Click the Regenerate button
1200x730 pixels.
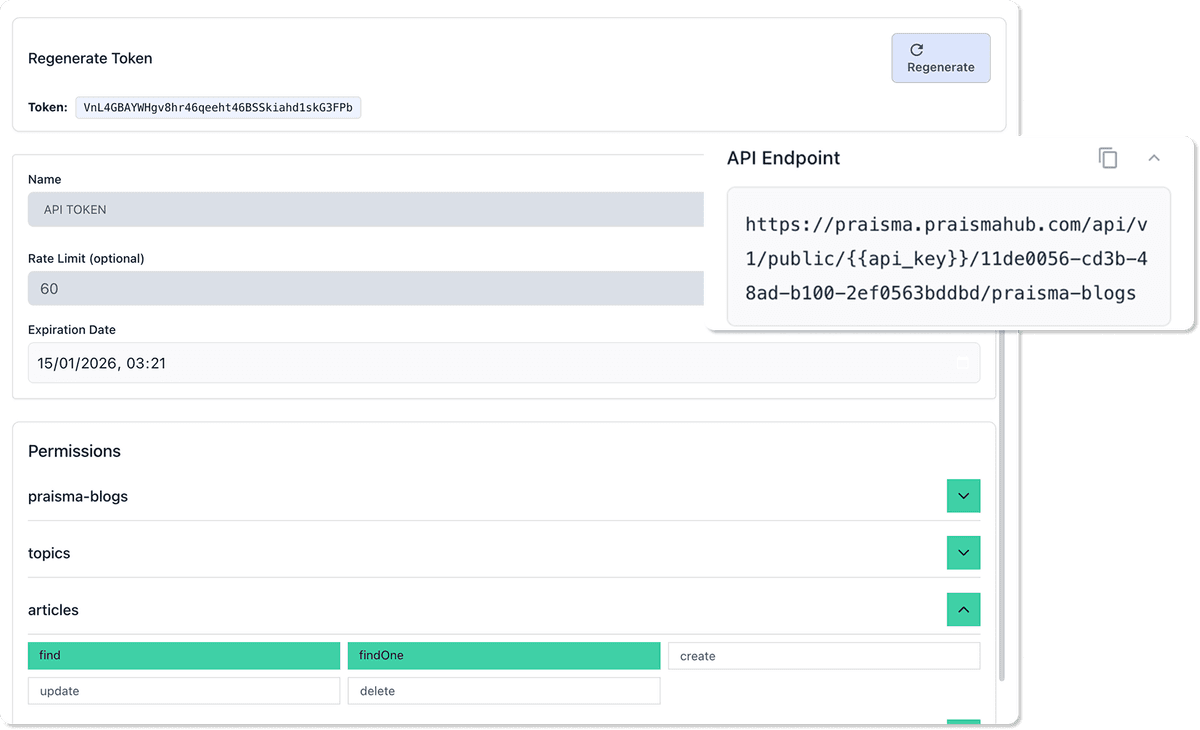pyautogui.click(x=940, y=57)
